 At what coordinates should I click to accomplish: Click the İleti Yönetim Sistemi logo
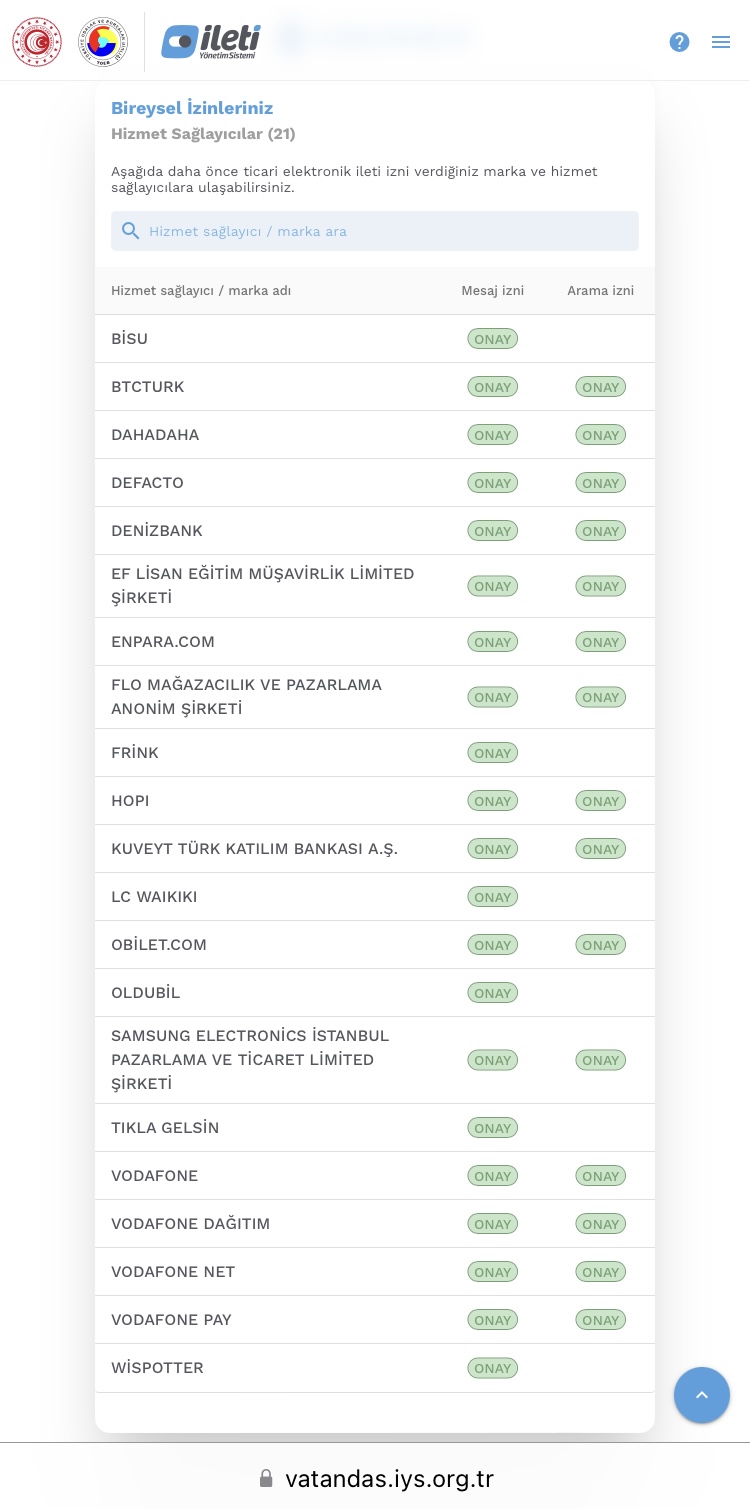(211, 42)
